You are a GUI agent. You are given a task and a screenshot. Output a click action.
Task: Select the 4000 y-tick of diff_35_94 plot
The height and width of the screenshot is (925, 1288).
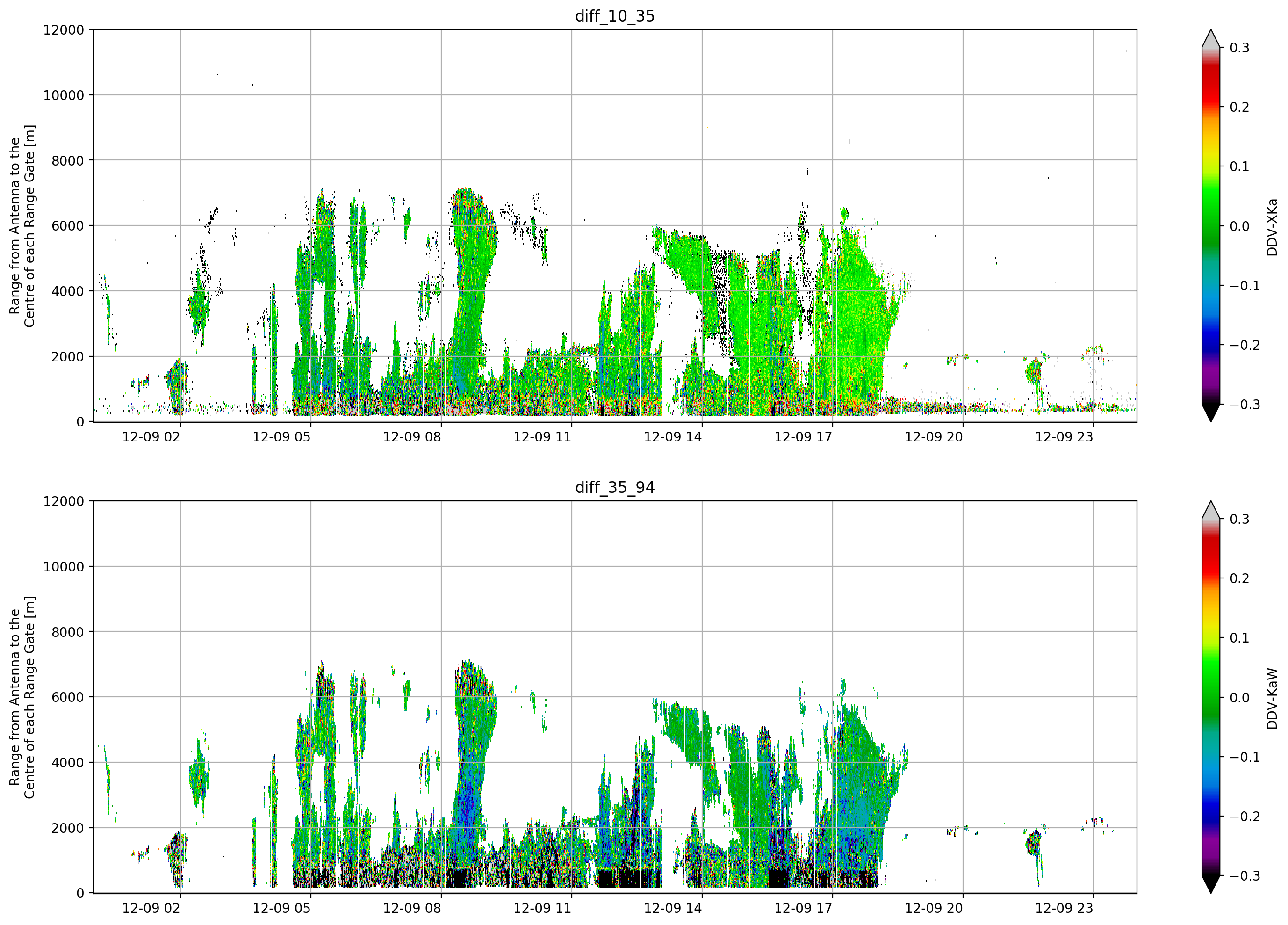[68, 763]
